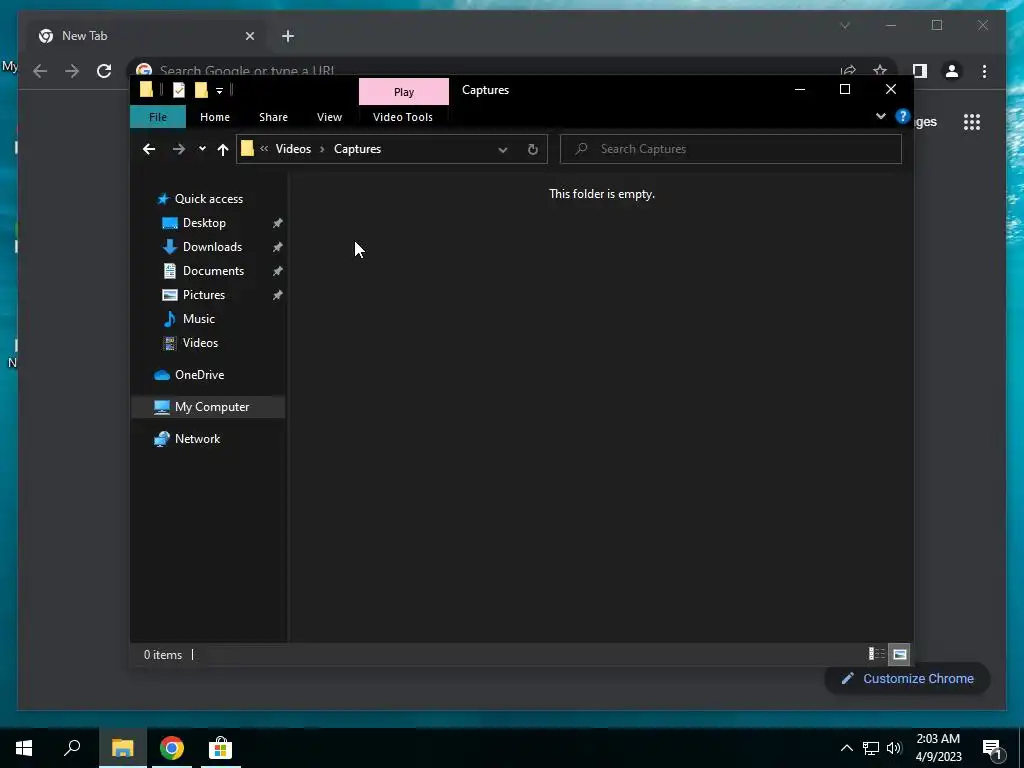1024x768 pixels.
Task: Open volume control in system tray
Action: point(894,748)
